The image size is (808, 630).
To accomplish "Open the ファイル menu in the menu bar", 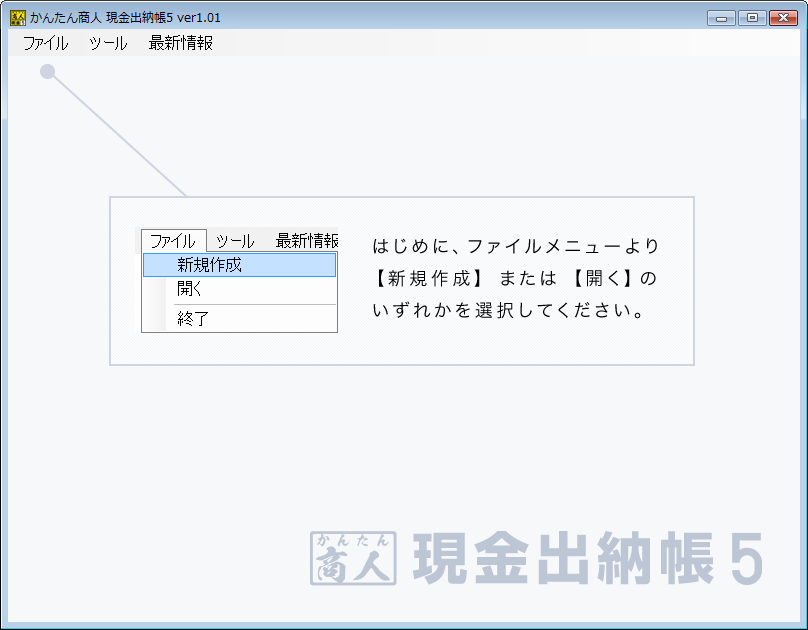I will 45,43.
